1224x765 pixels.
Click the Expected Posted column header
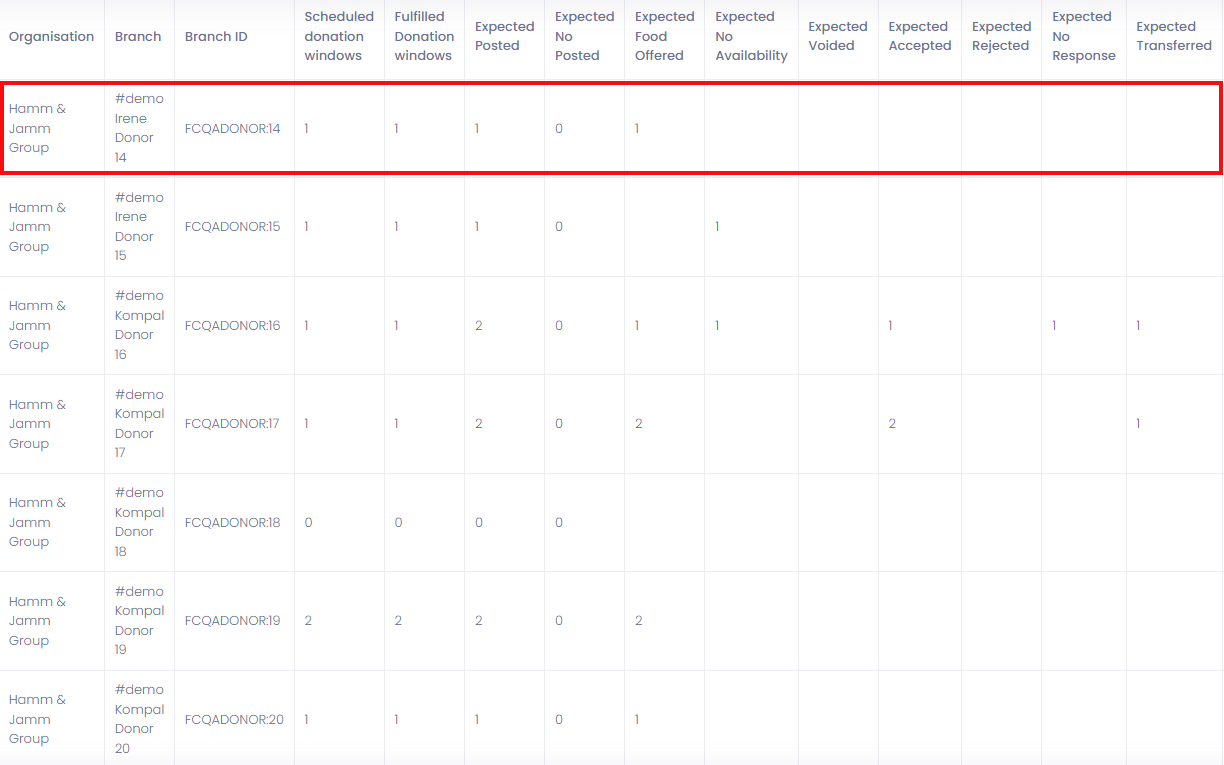pyautogui.click(x=504, y=36)
